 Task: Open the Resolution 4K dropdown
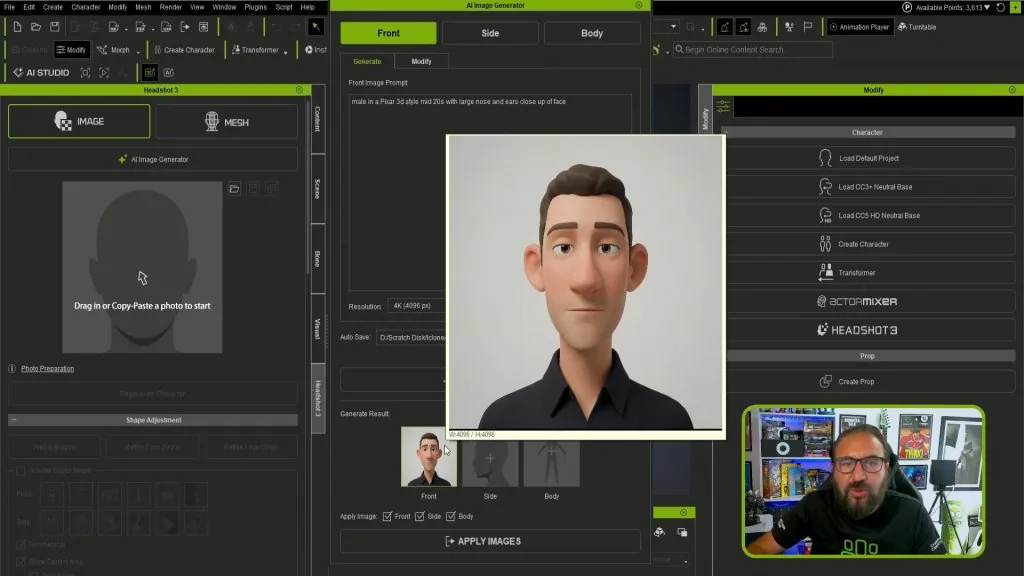(x=418, y=306)
